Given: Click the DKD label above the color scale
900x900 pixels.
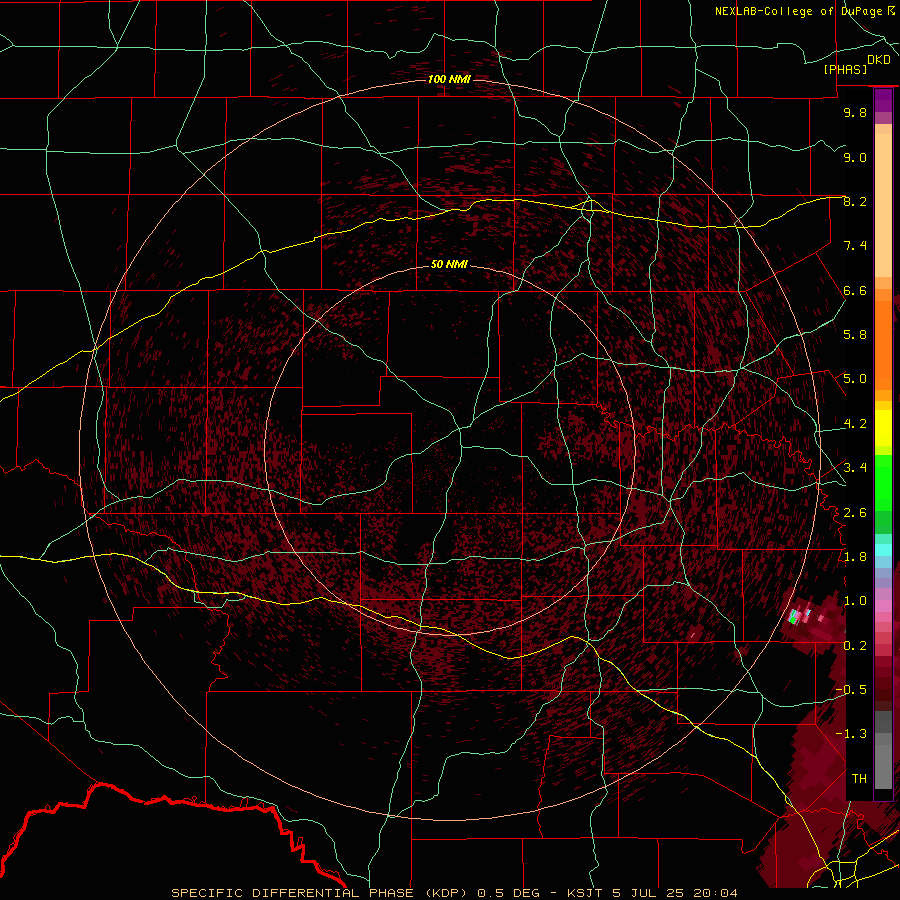Looking at the screenshot, I should 879,60.
